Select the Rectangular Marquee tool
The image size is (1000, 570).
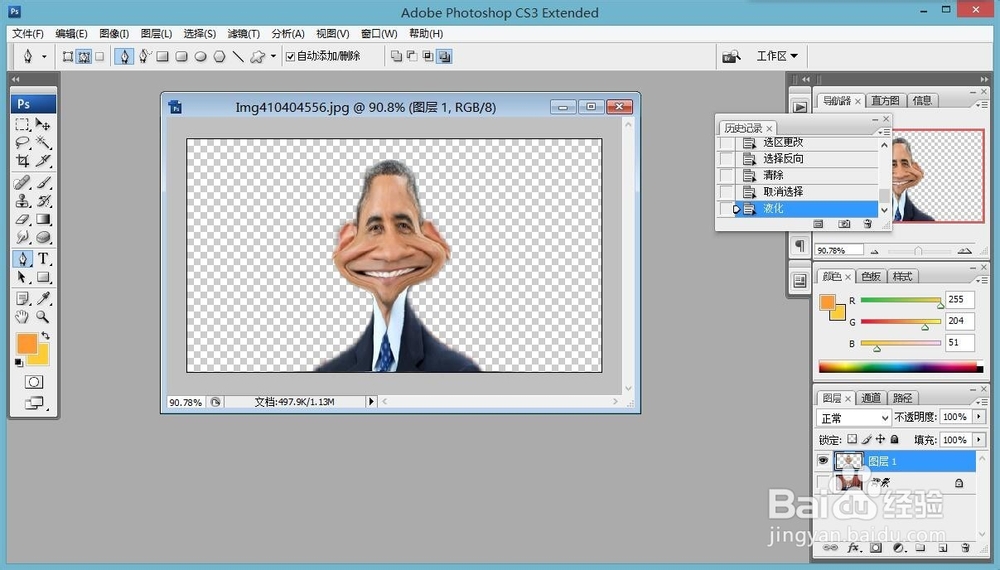[x=23, y=124]
